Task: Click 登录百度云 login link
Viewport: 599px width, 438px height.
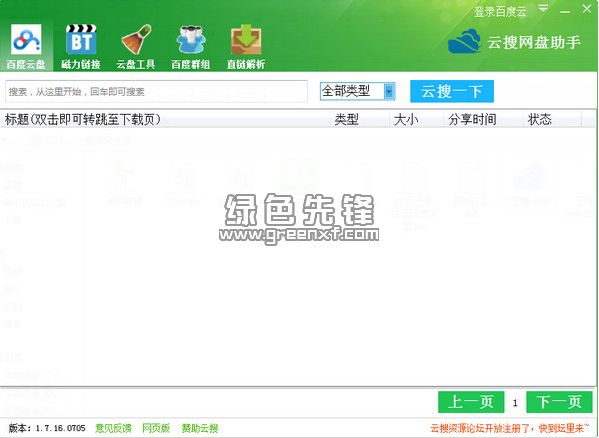Action: tap(500, 11)
